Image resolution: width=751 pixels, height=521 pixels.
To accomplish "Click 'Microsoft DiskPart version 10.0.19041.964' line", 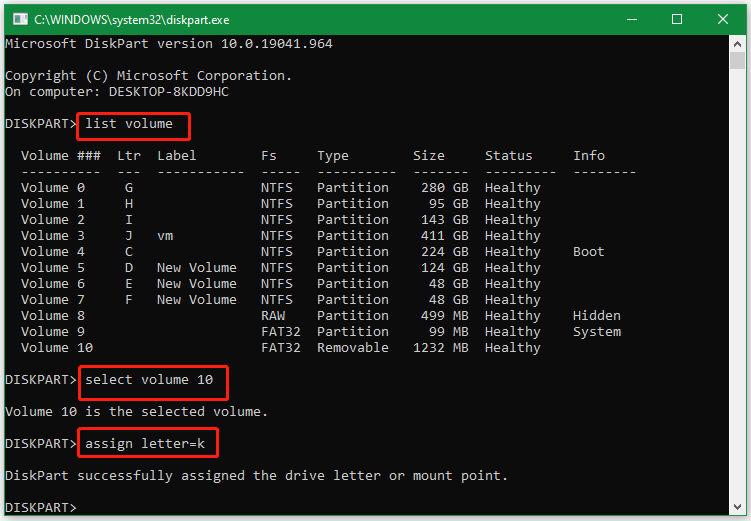I will [x=169, y=44].
